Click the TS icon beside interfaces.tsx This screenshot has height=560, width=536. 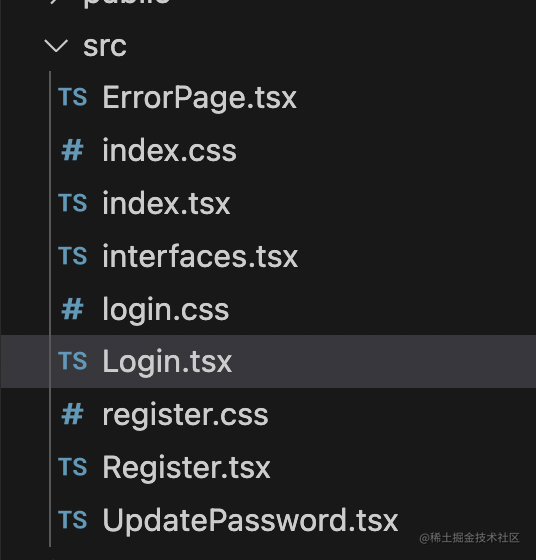pyautogui.click(x=73, y=256)
